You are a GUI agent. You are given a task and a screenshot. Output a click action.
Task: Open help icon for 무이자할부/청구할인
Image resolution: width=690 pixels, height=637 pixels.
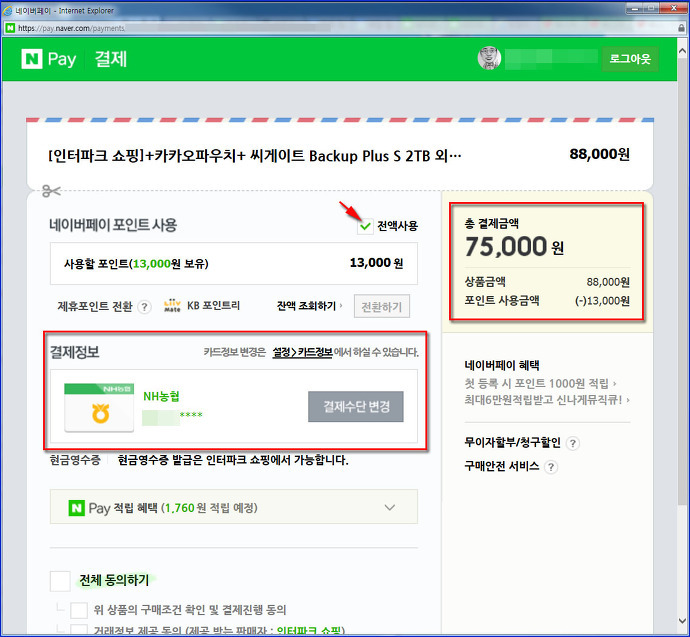[573, 443]
